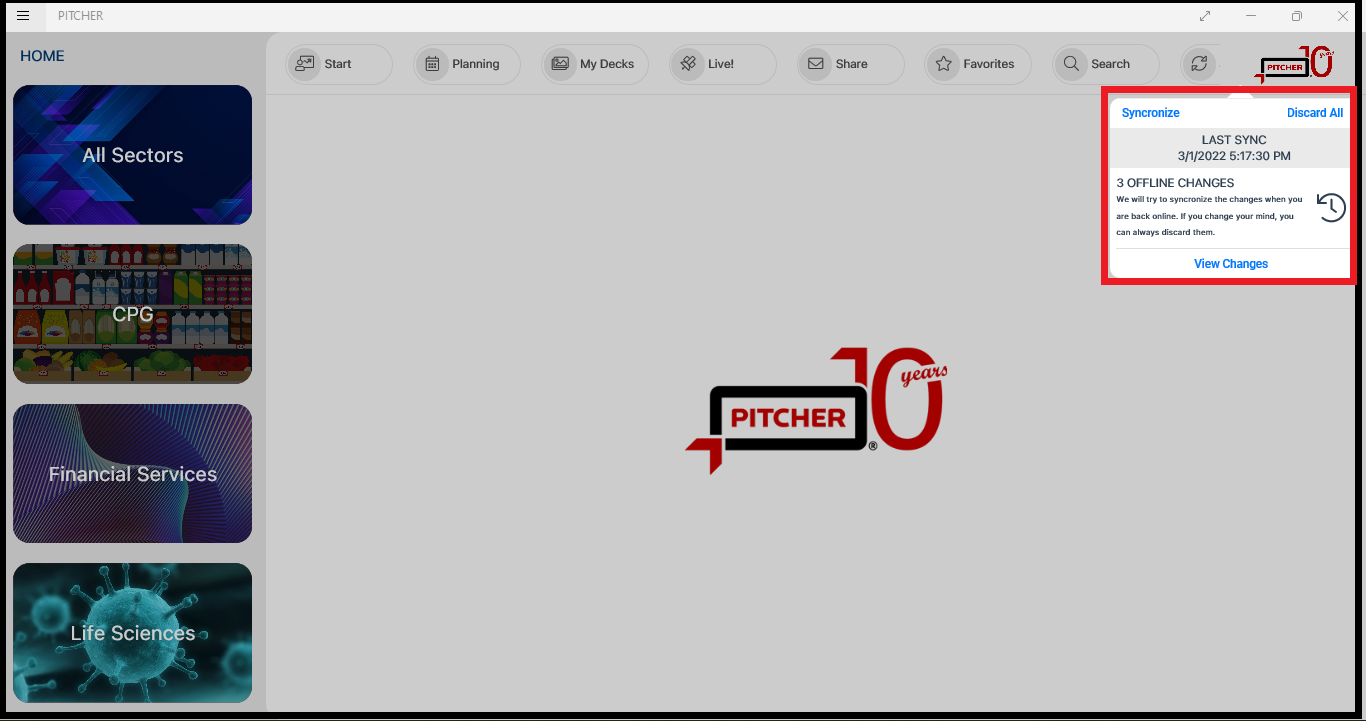1366x721 pixels.
Task: Select the Start presentation icon
Action: point(304,63)
